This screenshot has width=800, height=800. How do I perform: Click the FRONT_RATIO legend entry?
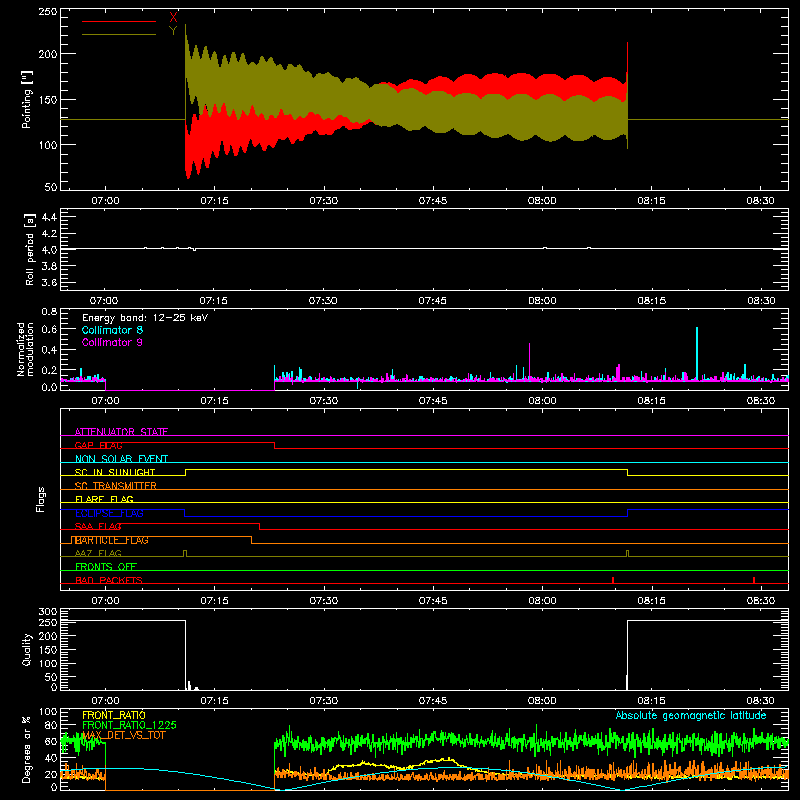click(114, 715)
